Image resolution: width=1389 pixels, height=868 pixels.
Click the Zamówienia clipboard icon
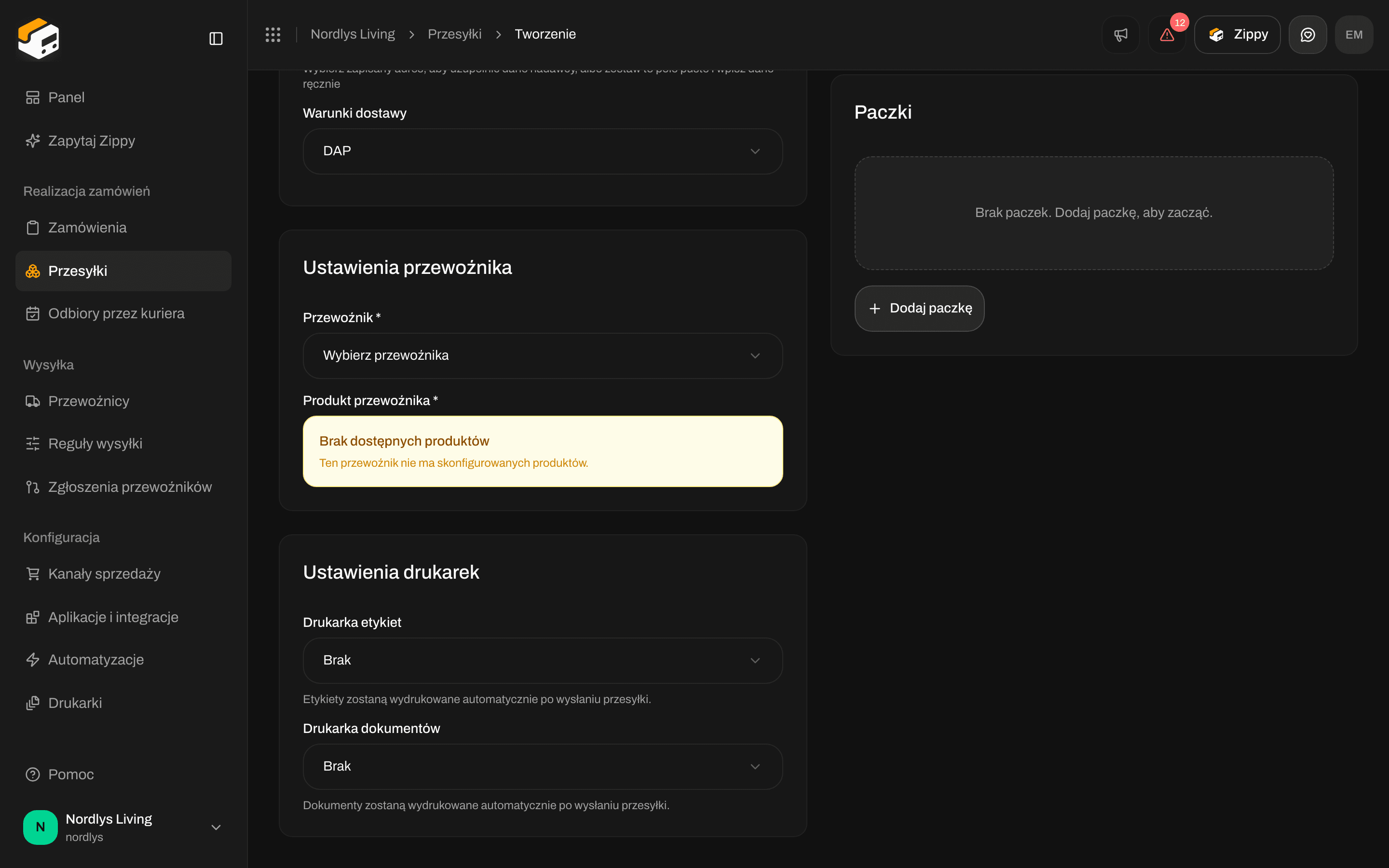tap(33, 228)
